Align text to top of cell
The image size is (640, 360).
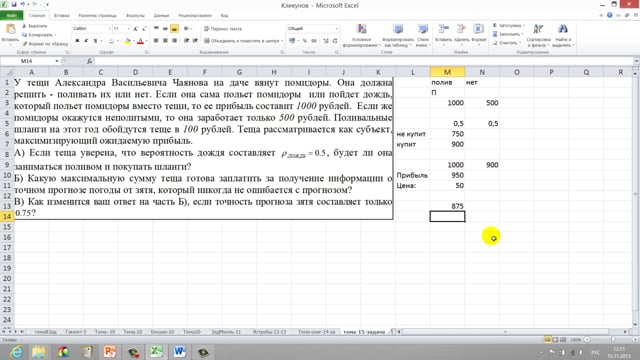[x=156, y=29]
